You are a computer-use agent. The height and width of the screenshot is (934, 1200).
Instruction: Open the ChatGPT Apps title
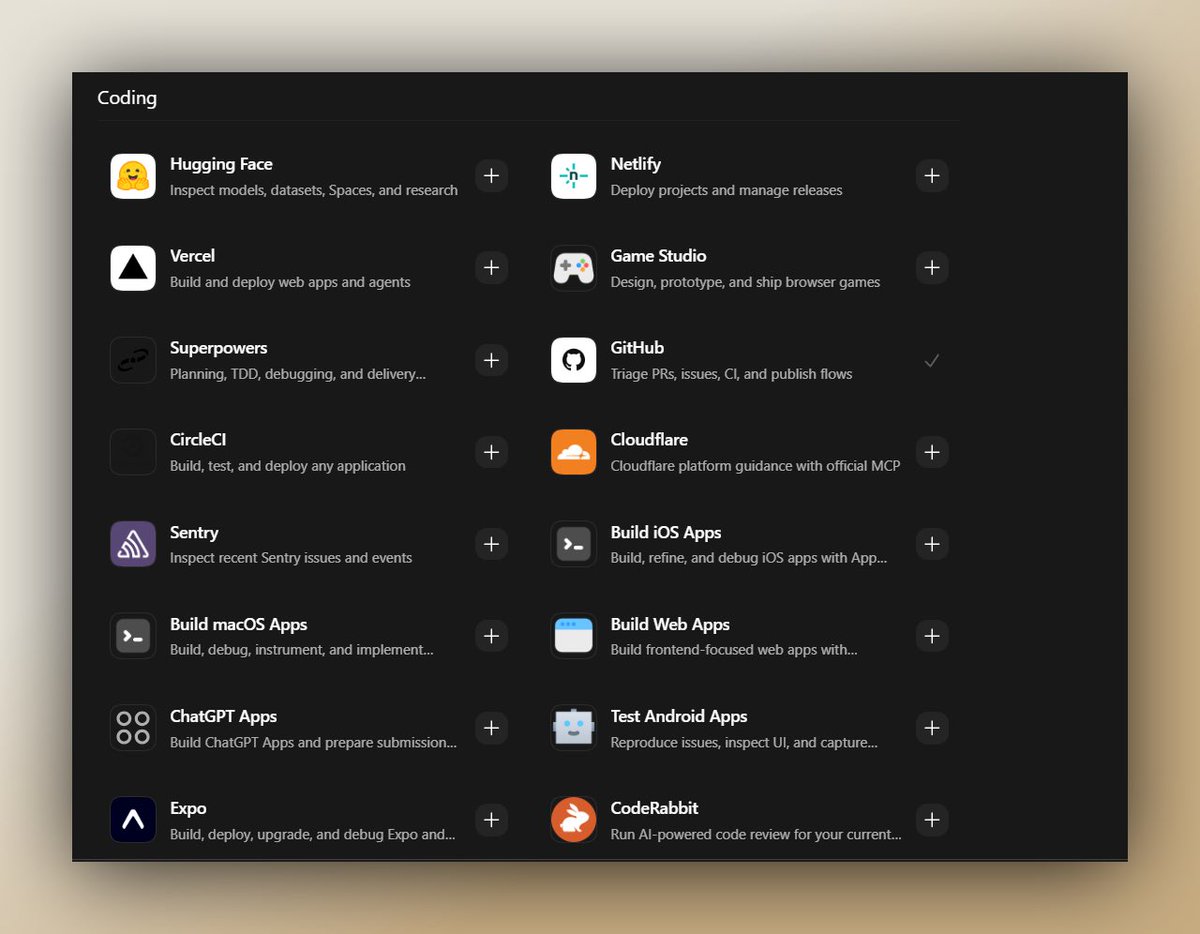(223, 717)
